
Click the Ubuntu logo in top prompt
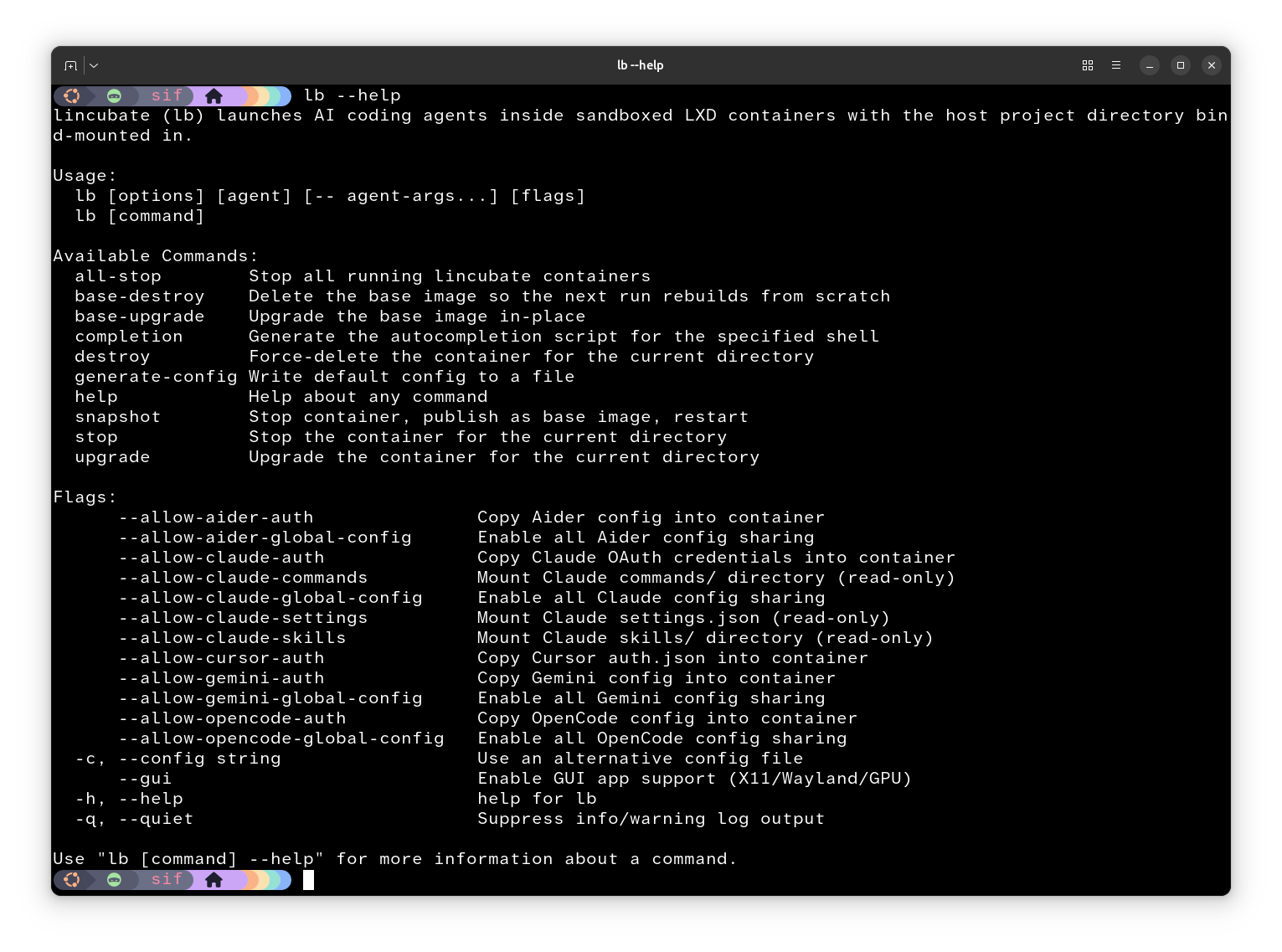[72, 95]
